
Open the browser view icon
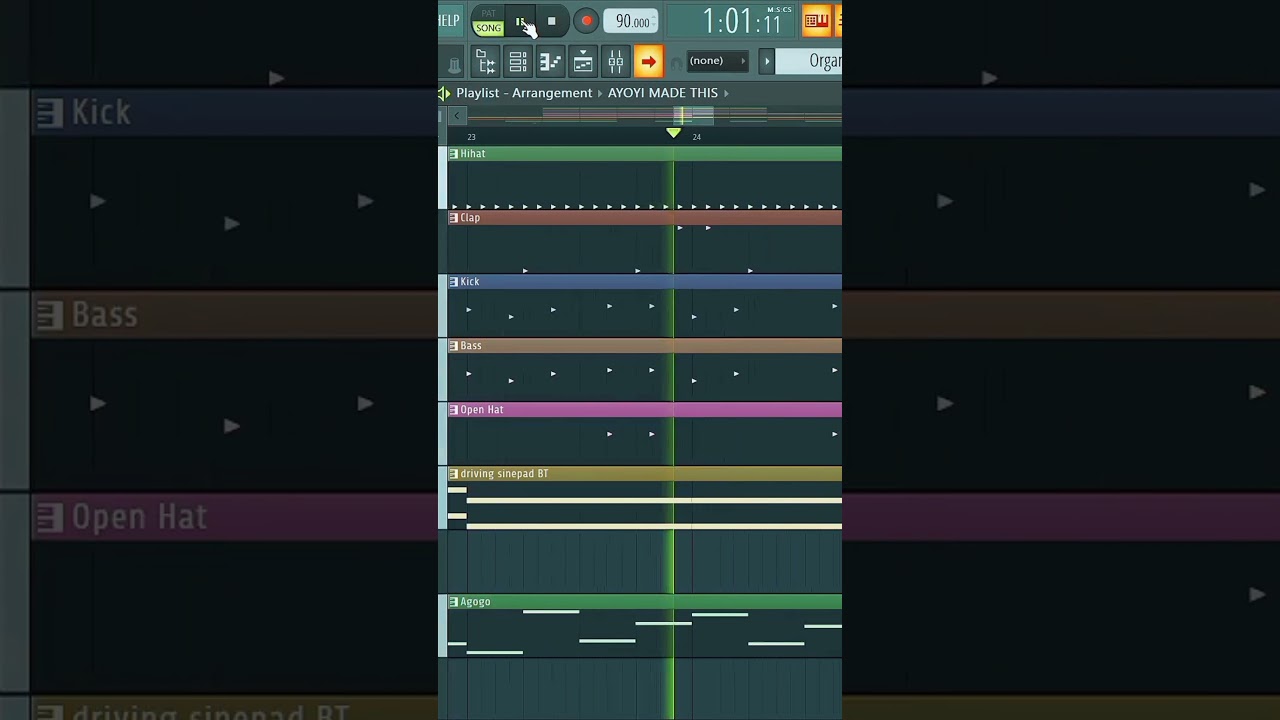coord(486,62)
